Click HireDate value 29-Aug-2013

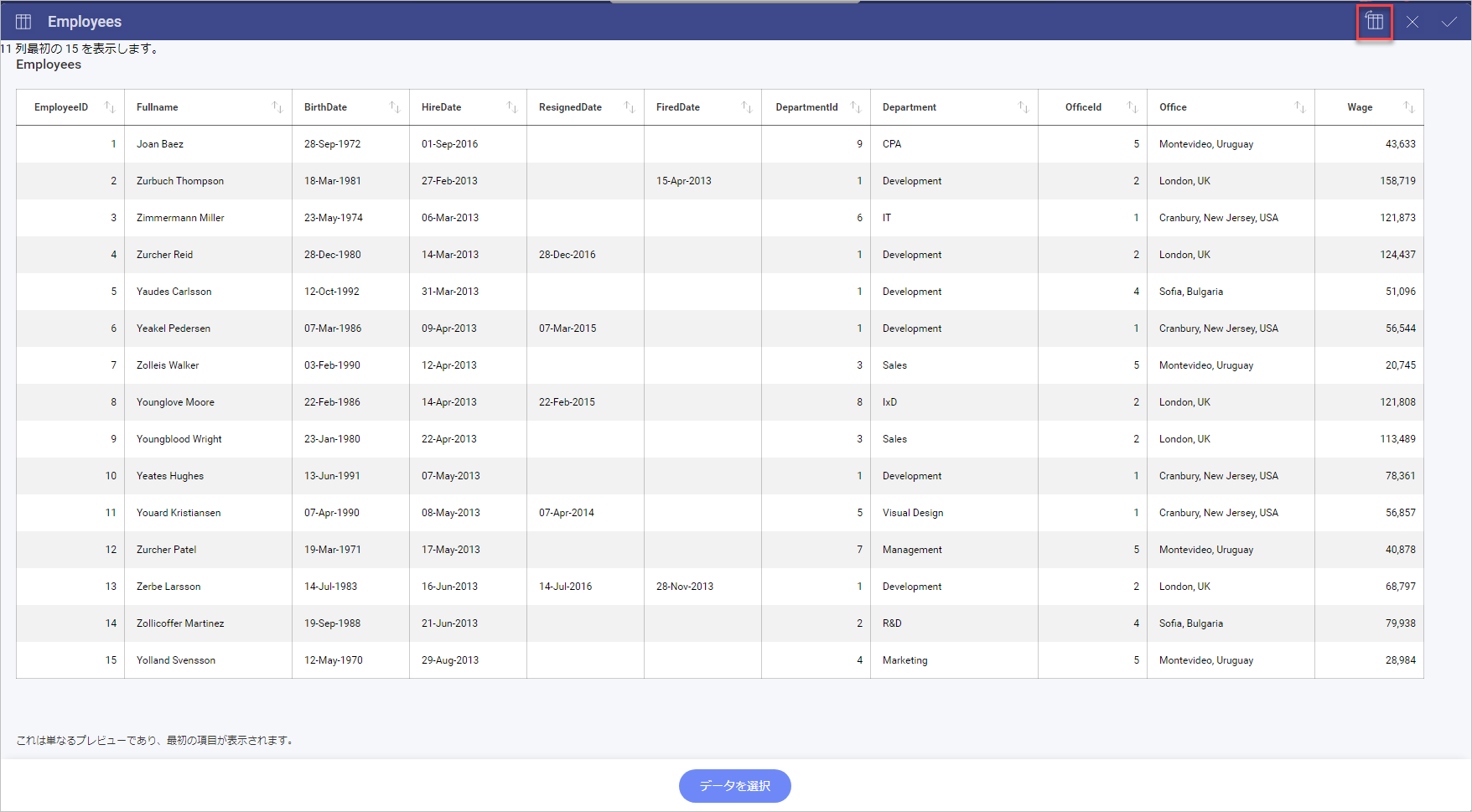tap(450, 660)
